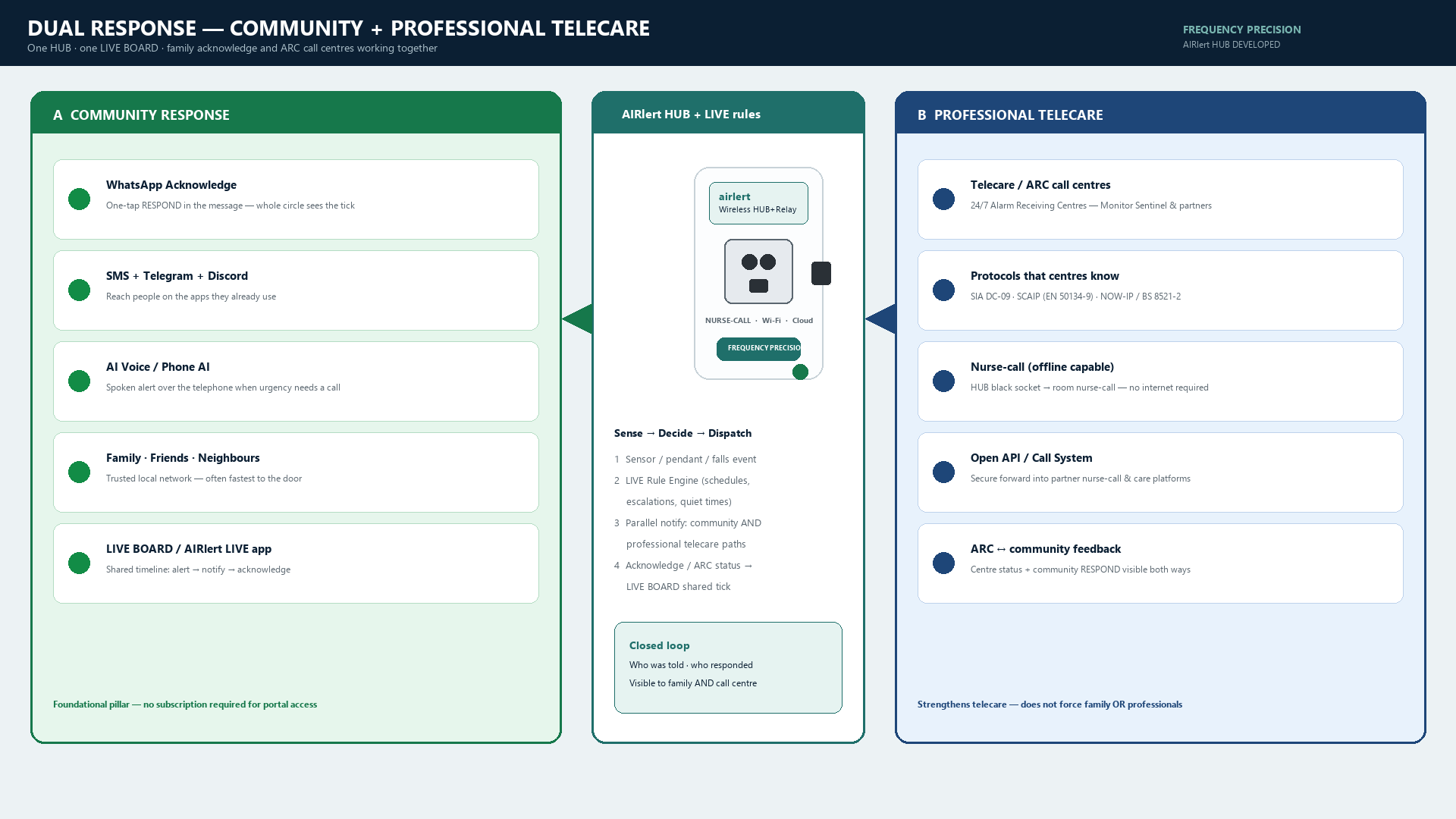This screenshot has height=819, width=1456.
Task: Click step 1 Sensor / pendant / falls event
Action: point(685,460)
